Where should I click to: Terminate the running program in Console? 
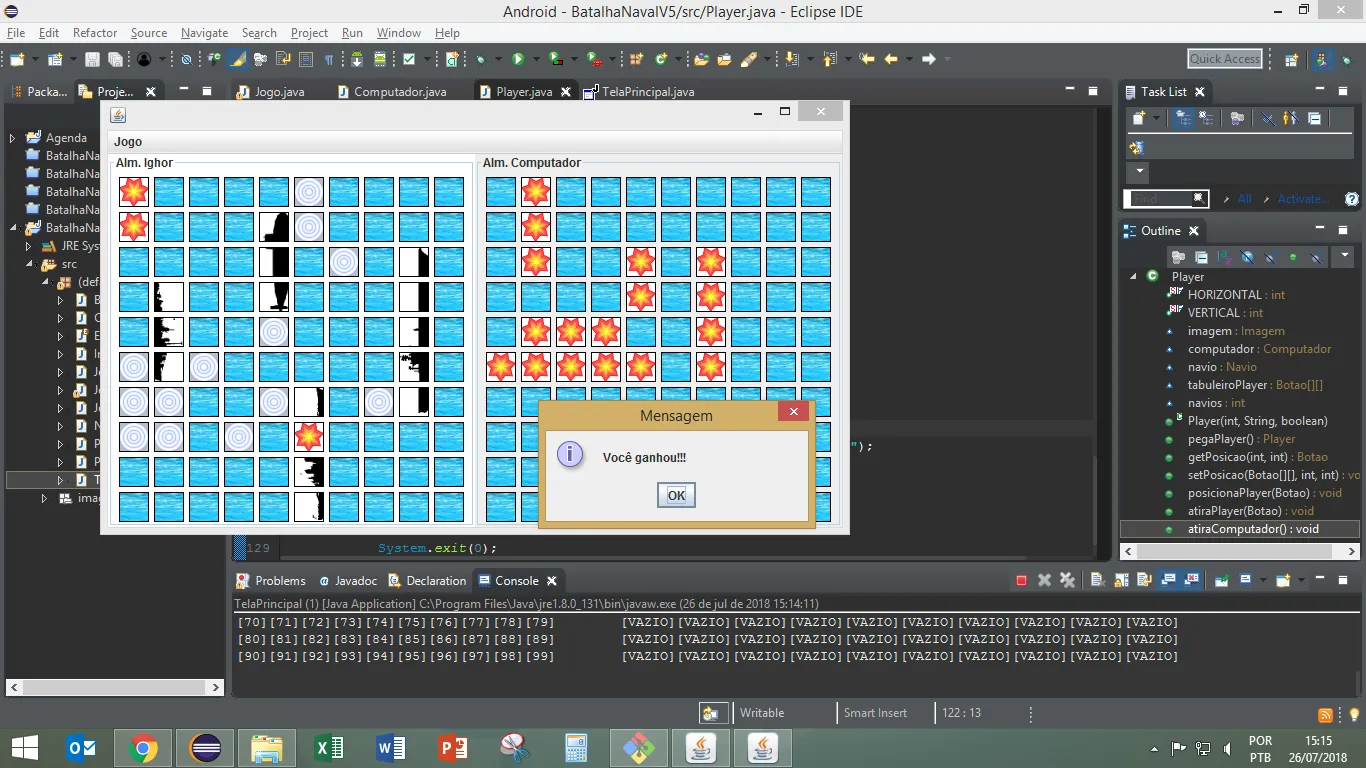[1021, 581]
